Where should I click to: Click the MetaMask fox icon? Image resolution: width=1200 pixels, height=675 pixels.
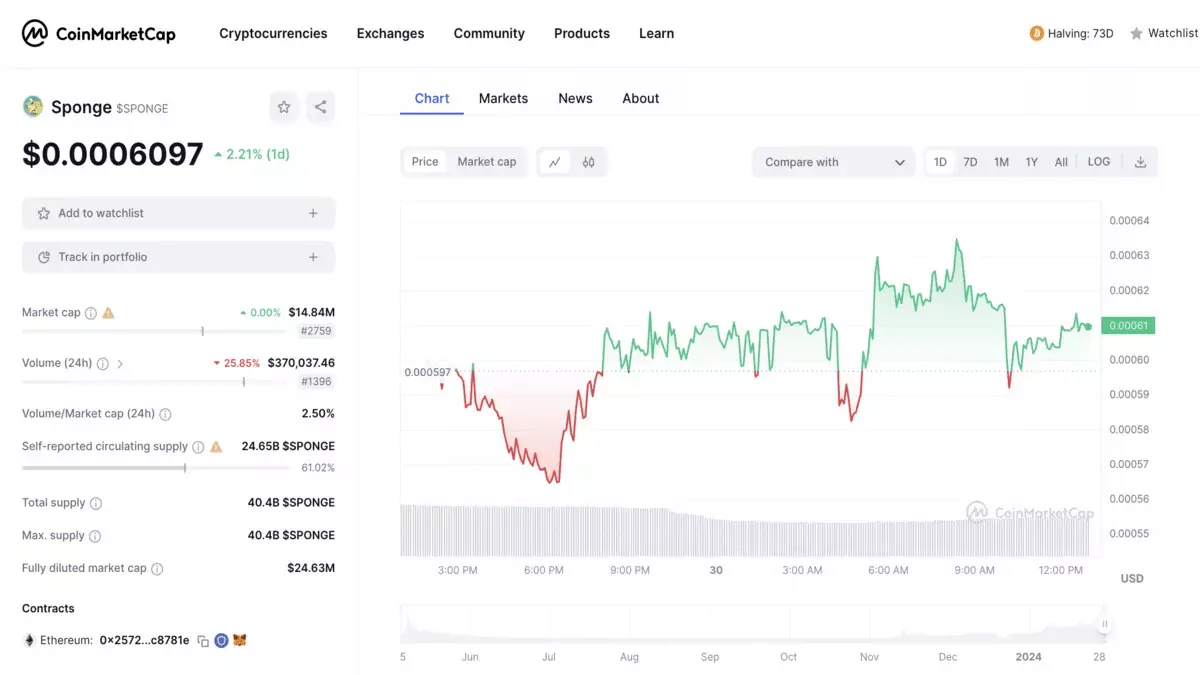tap(240, 641)
